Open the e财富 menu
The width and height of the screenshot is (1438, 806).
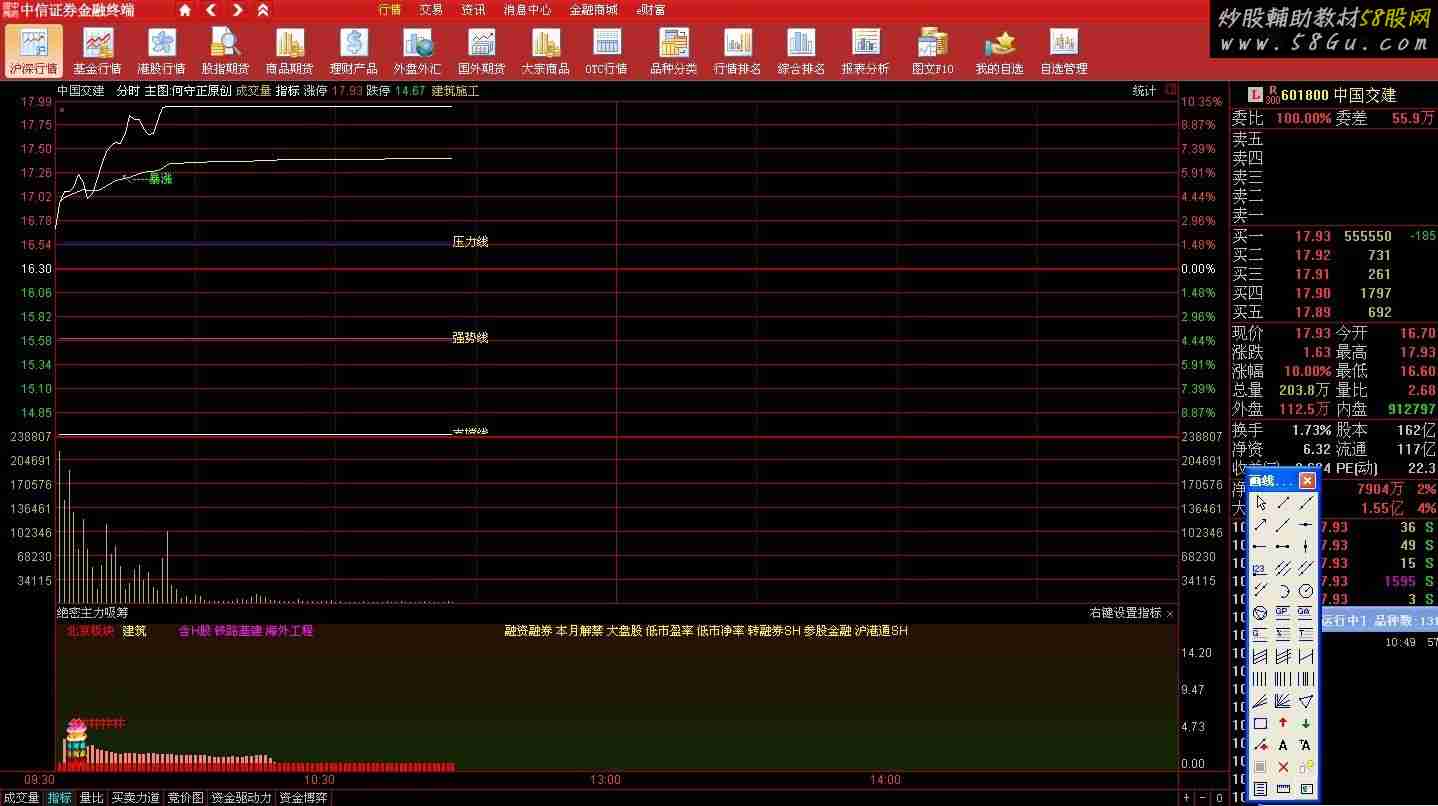[x=651, y=10]
